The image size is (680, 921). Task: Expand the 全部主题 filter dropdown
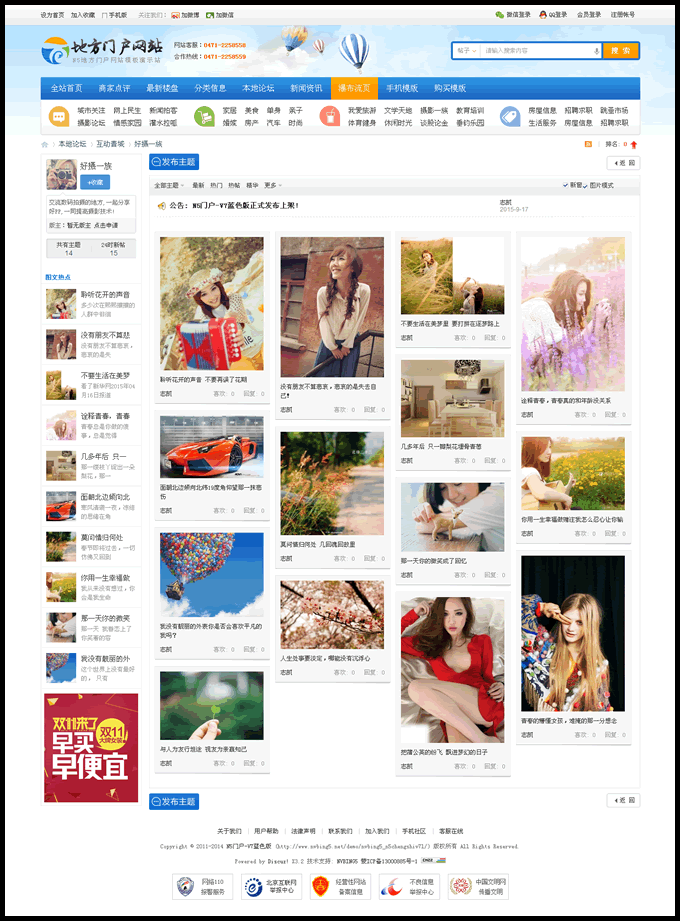(169, 186)
